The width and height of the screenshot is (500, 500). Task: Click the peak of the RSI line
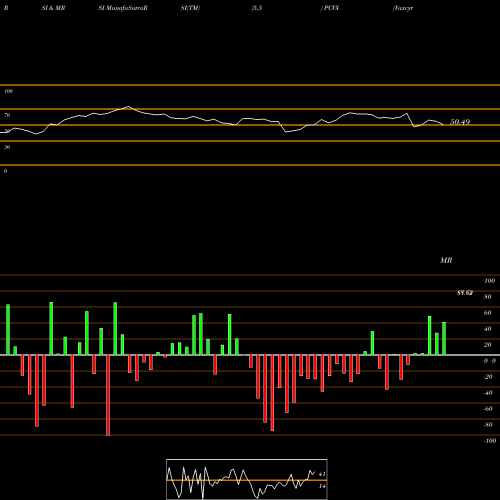click(x=128, y=107)
